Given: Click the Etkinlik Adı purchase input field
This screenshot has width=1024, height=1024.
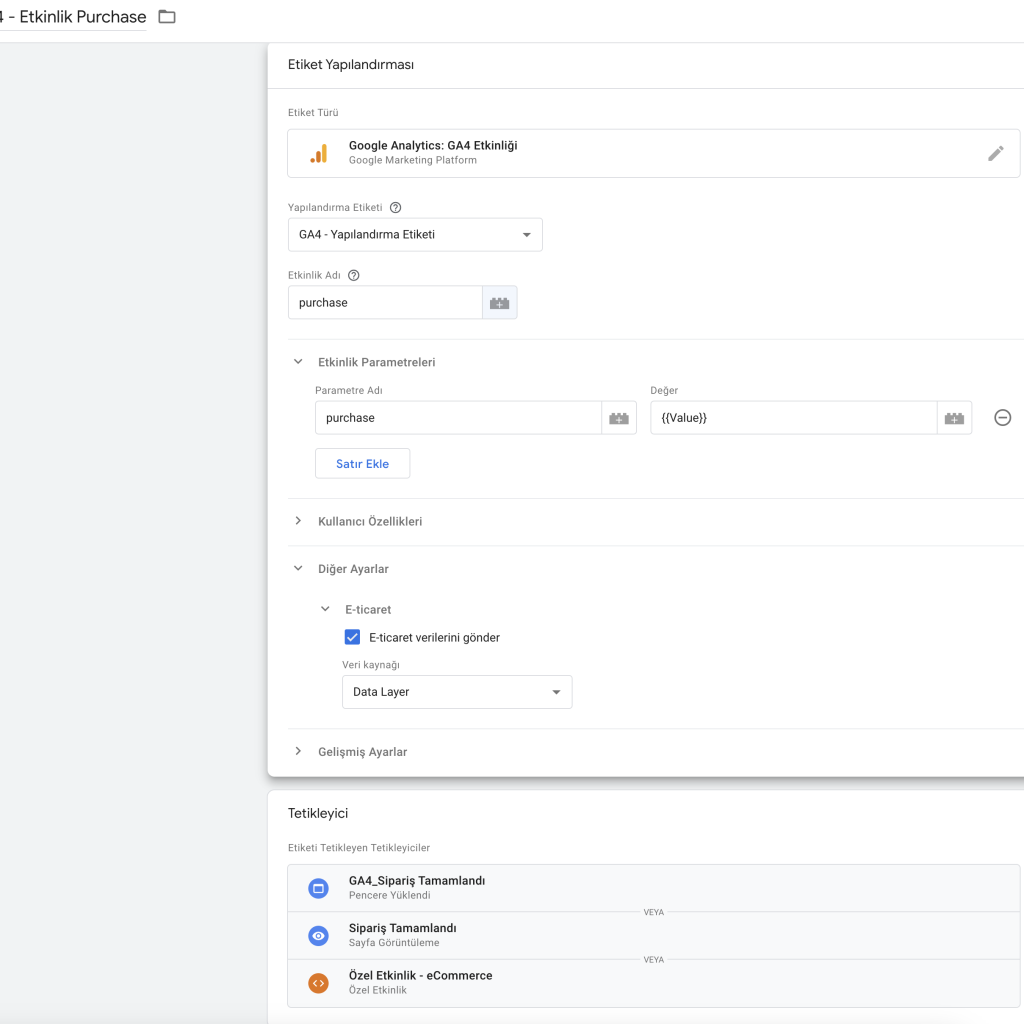Looking at the screenshot, I should [385, 303].
